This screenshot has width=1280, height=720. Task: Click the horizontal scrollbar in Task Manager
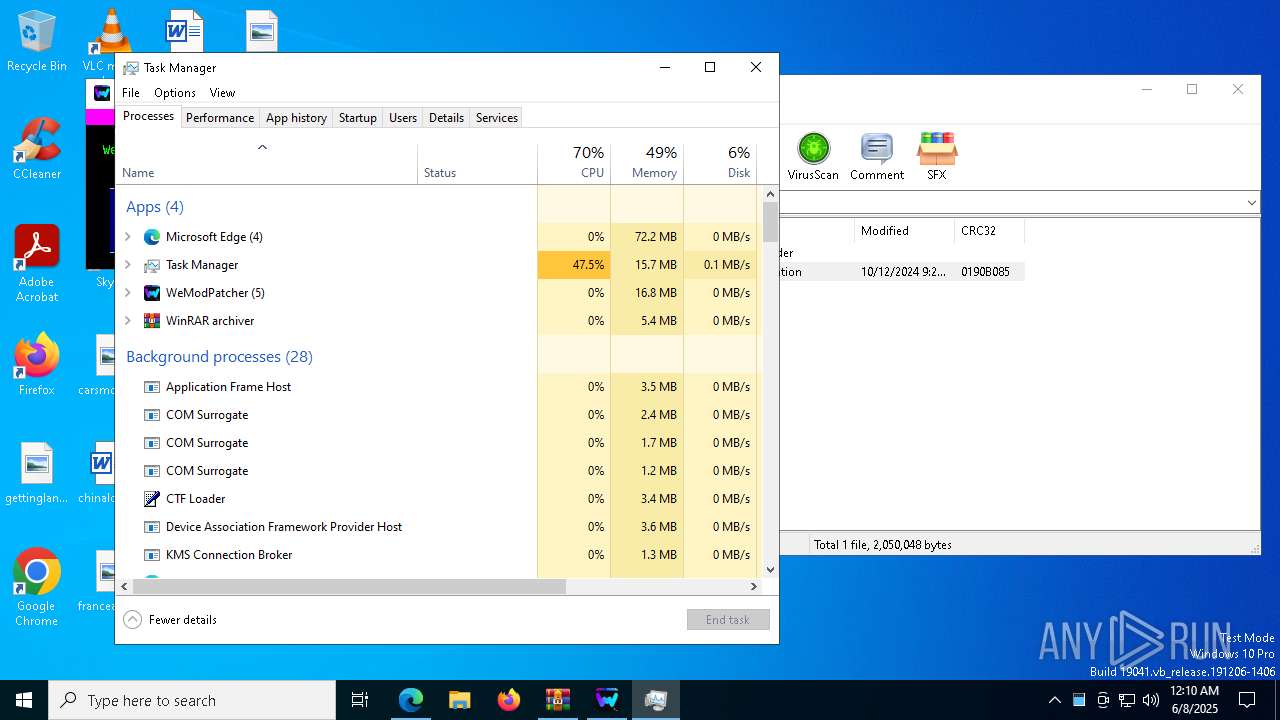[x=350, y=587]
